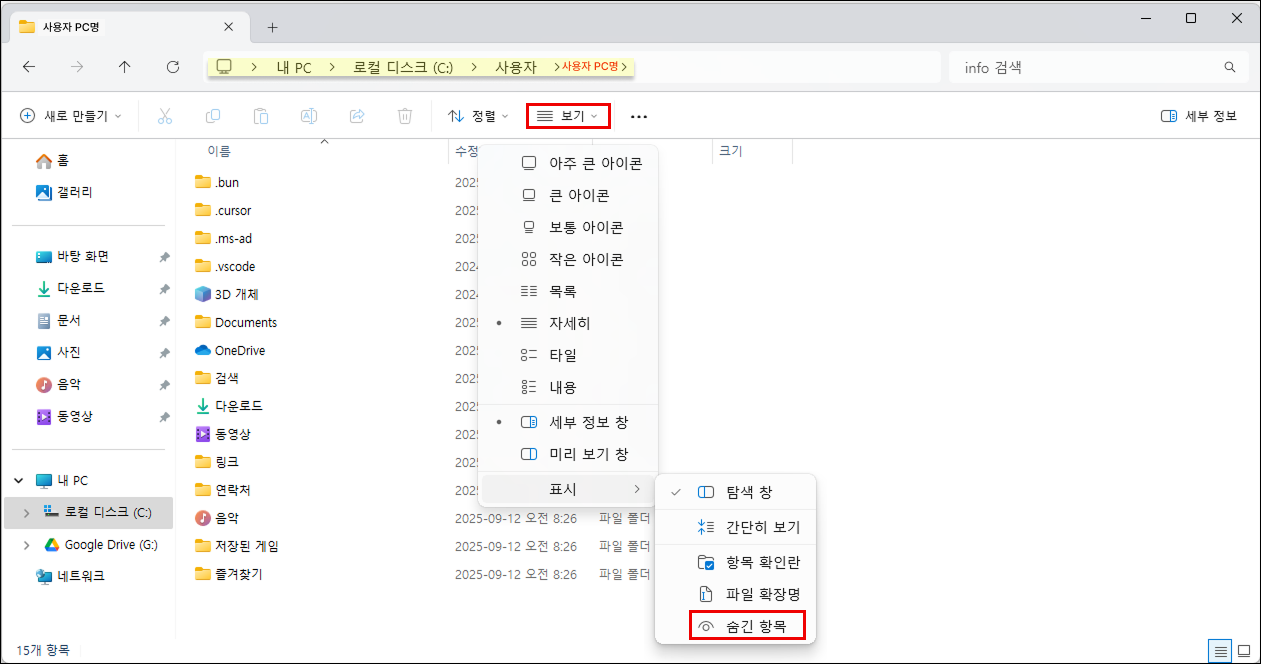The height and width of the screenshot is (664, 1261).
Task: Click the Up arrow navigation icon
Action: point(124,67)
